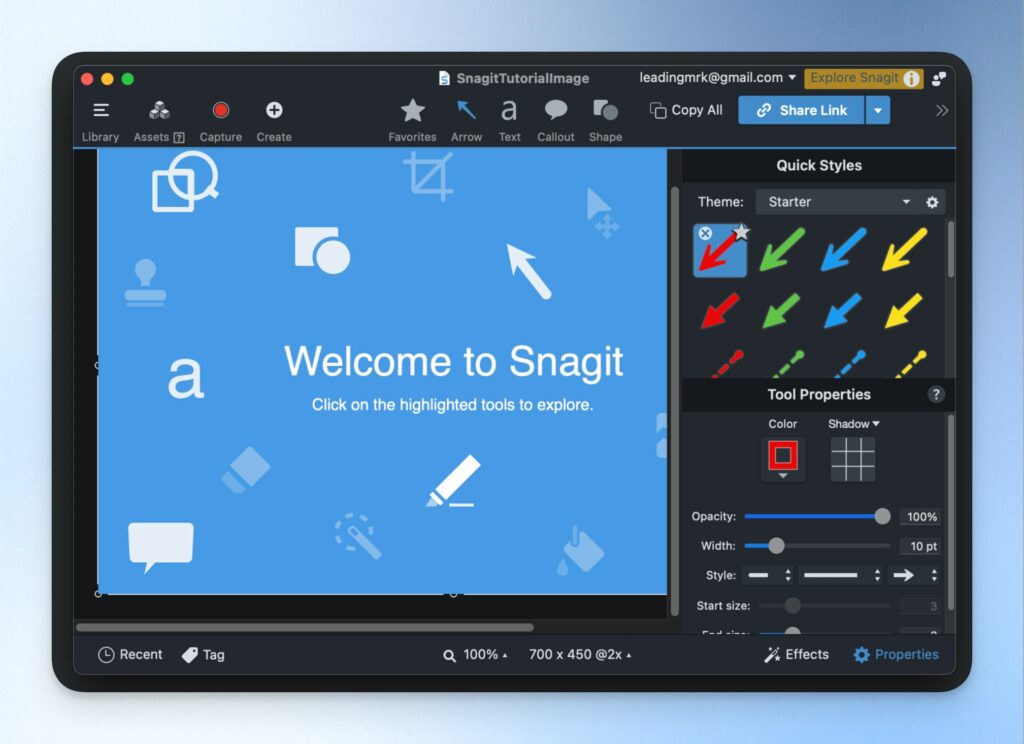Select the short green arrow style
This screenshot has height=744, width=1024.
[781, 310]
